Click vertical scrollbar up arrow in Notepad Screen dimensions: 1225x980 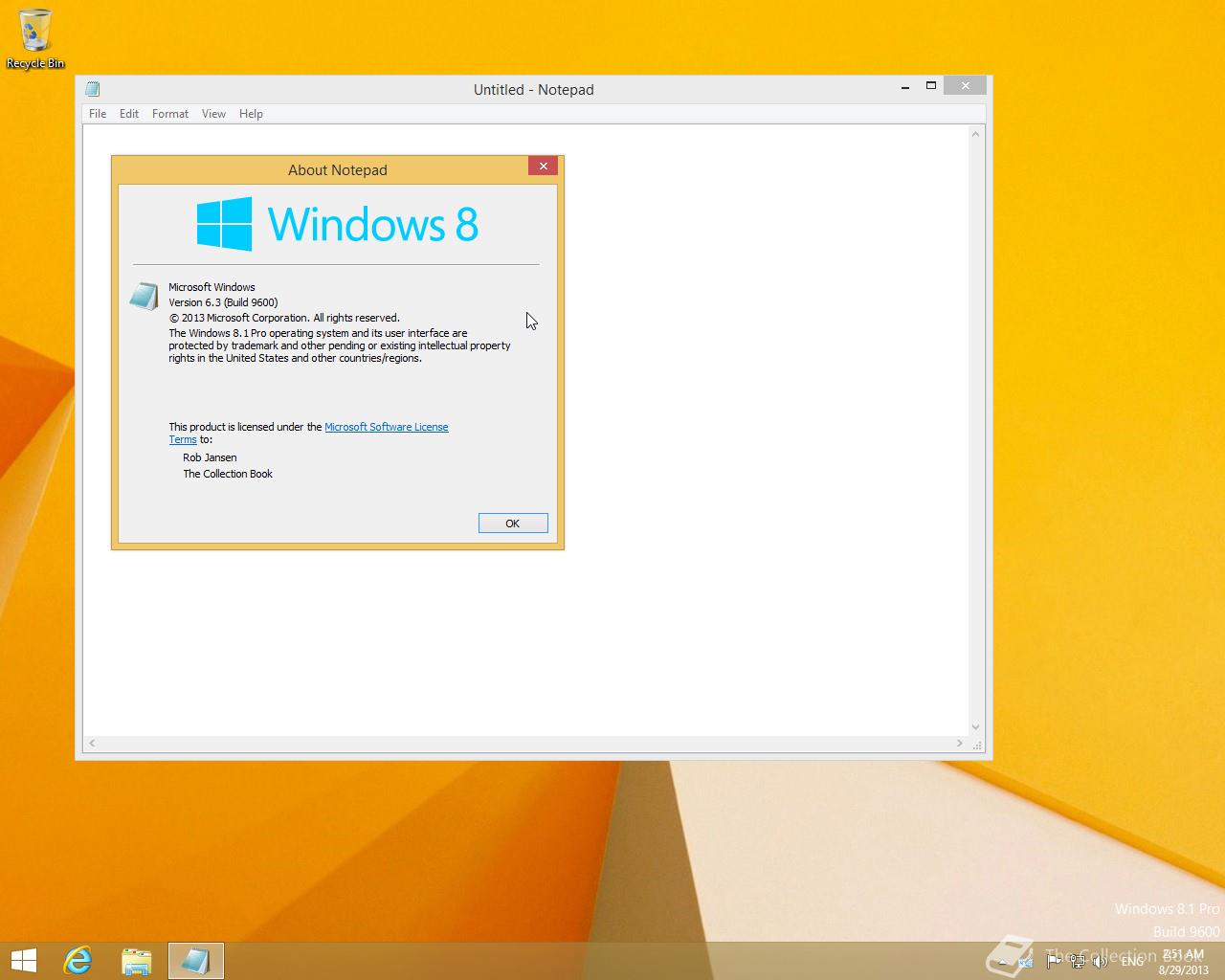click(x=976, y=134)
